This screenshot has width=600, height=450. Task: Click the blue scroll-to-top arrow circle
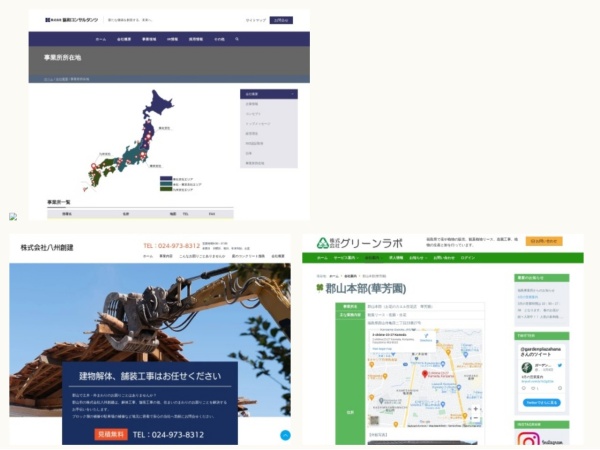(285, 435)
